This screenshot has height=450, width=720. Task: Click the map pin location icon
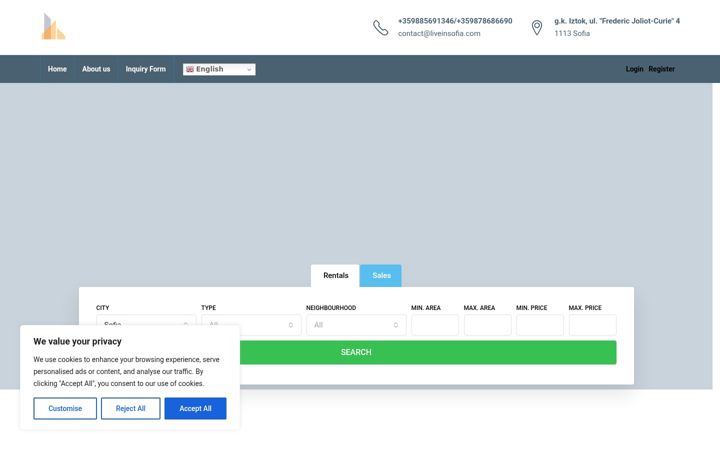tap(536, 28)
